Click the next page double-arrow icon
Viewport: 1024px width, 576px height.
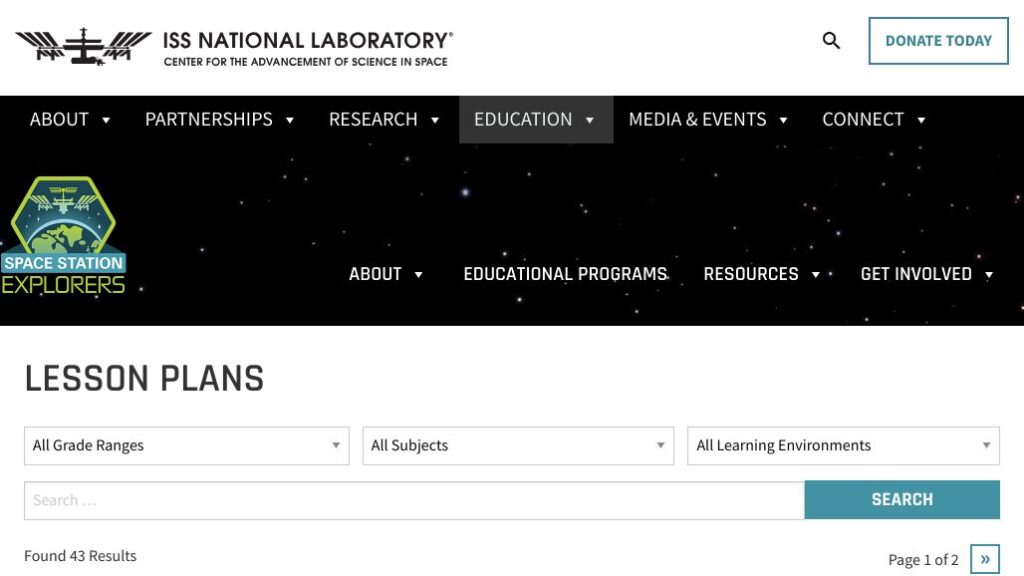(x=985, y=559)
